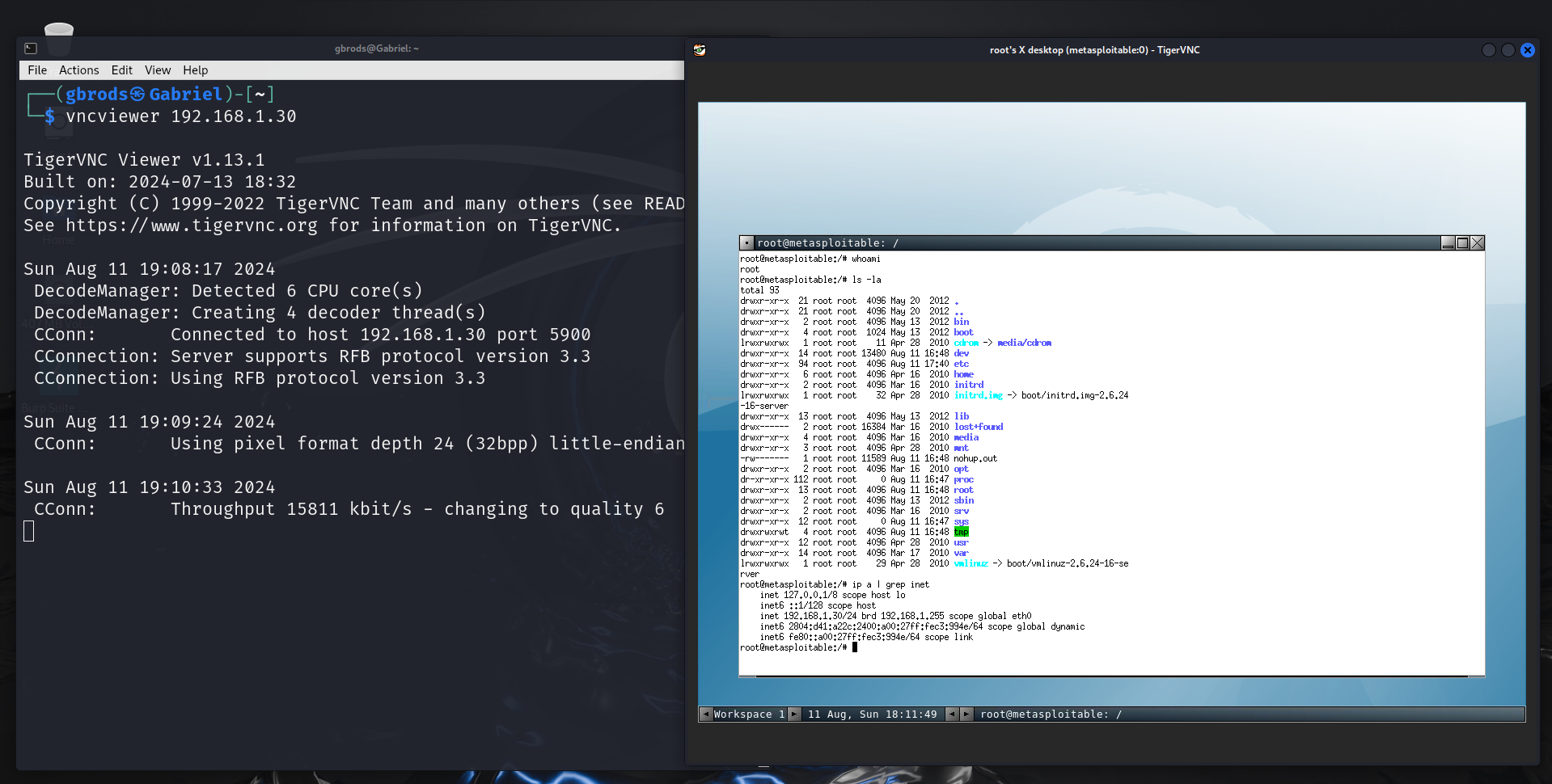Click the 'initrd.img' symlink name in the listing

(979, 395)
